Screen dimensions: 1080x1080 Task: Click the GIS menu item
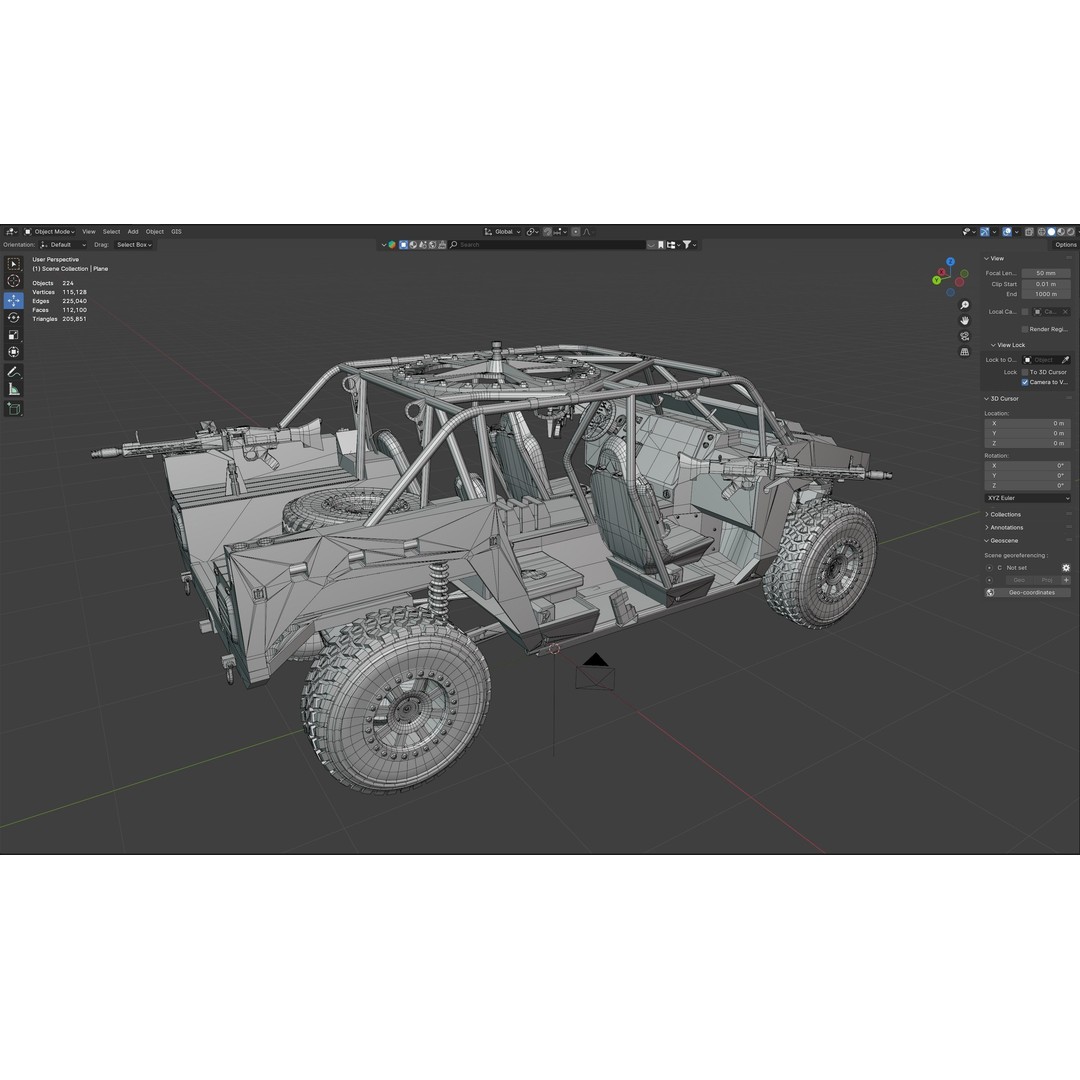point(177,231)
